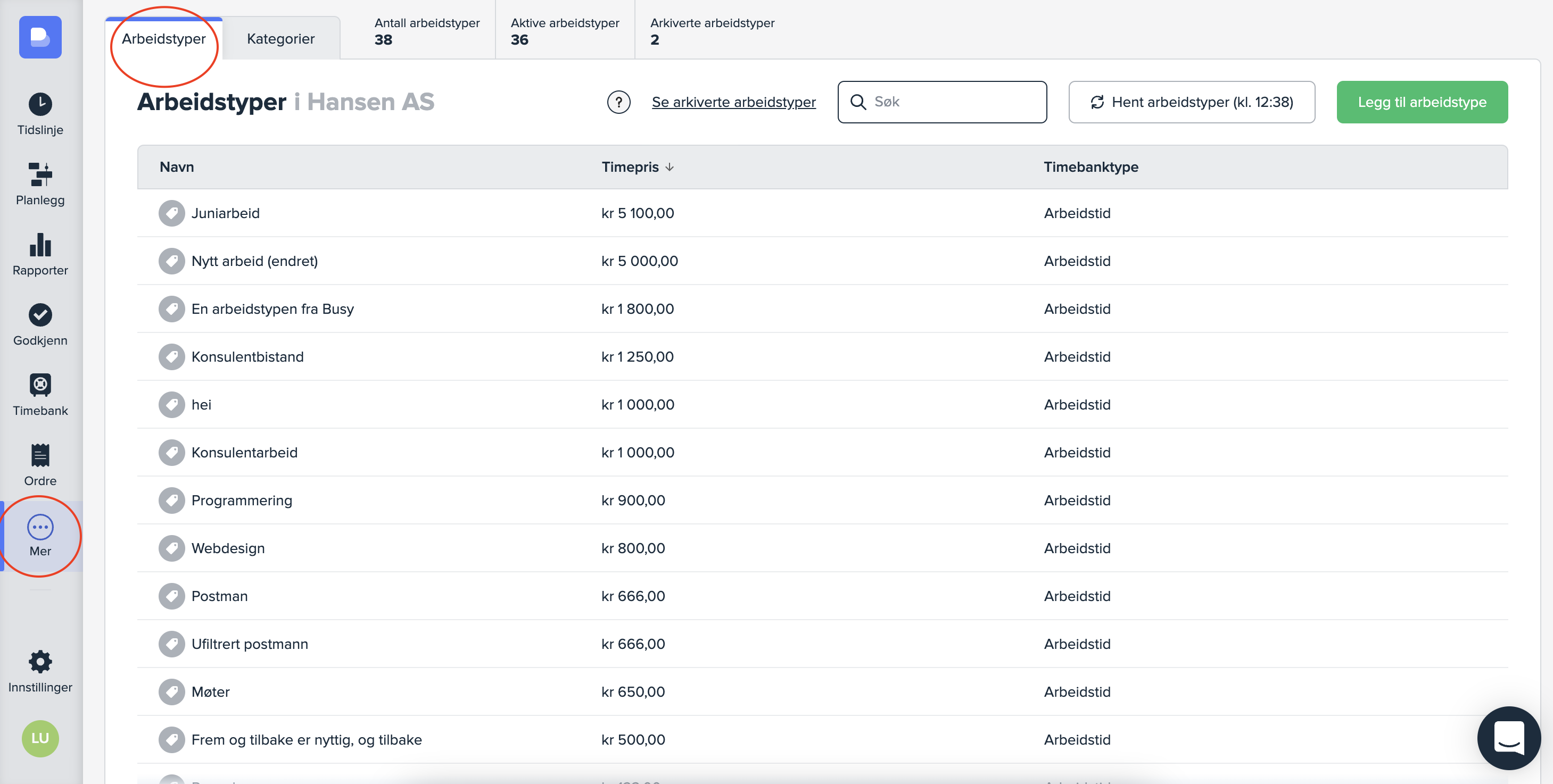Open Innstillinger gear icon

[x=40, y=662]
